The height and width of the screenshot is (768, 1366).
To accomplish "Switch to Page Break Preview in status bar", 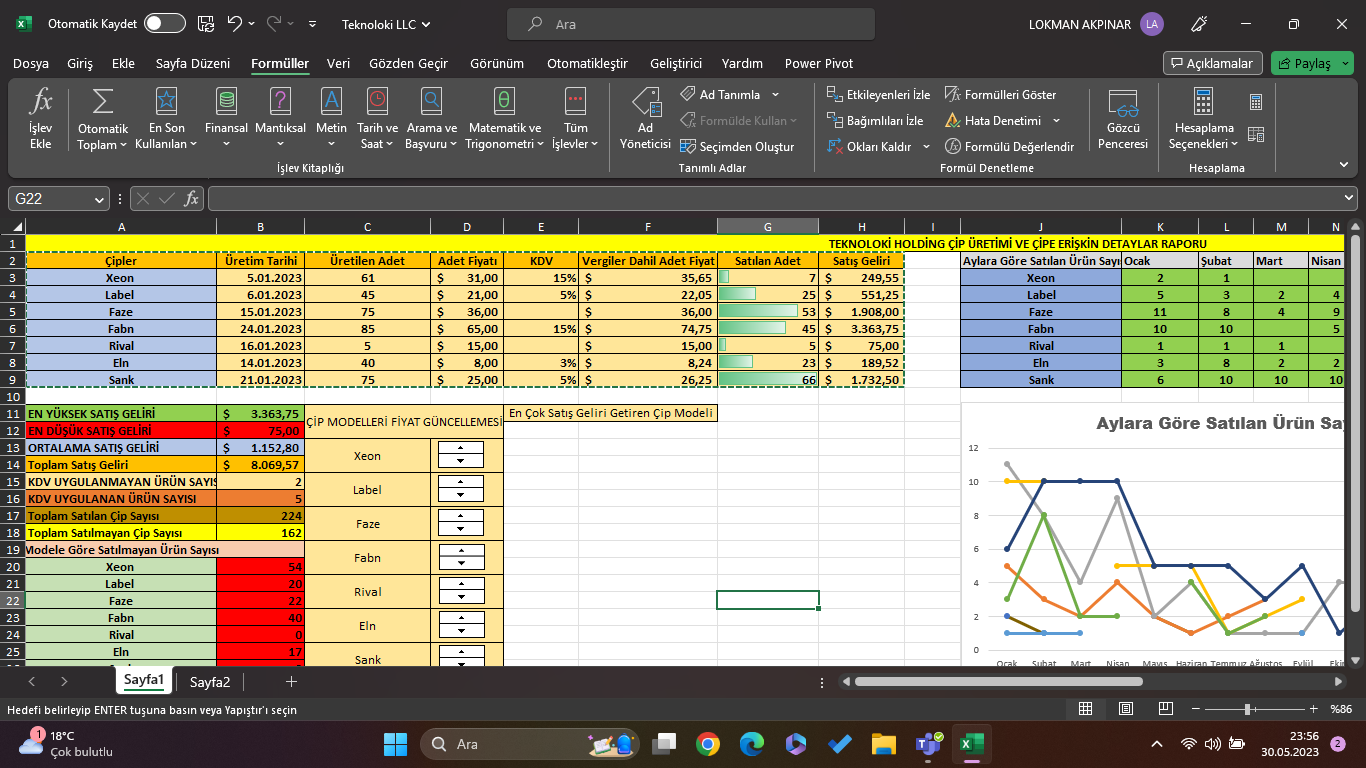I will (1166, 709).
